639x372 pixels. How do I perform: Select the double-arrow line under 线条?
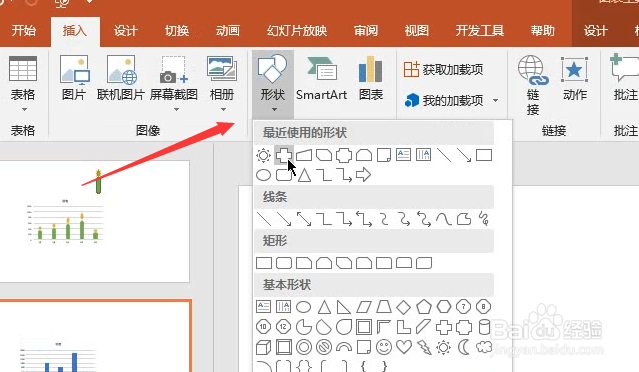click(x=304, y=219)
